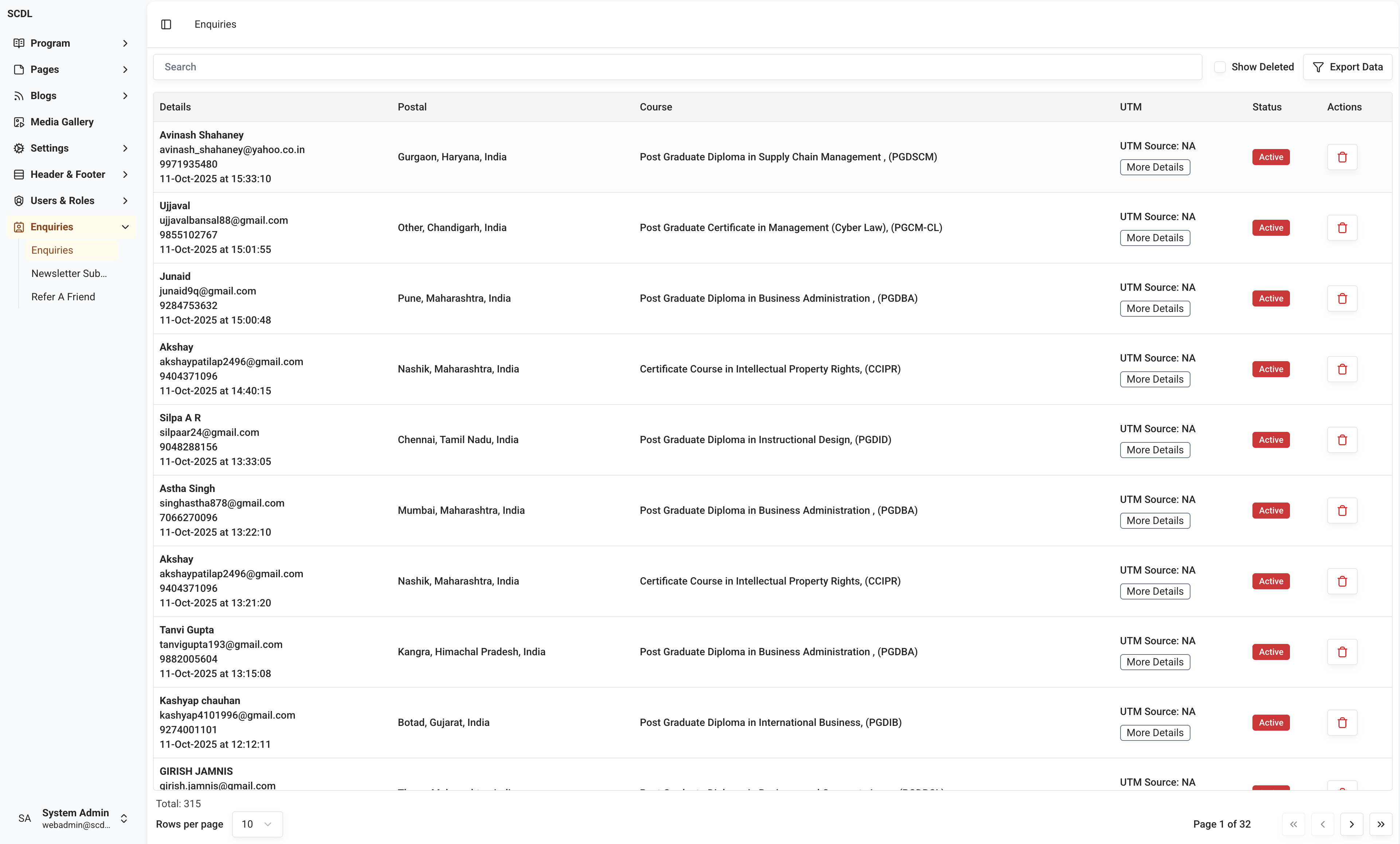
Task: Delete Junaid's enquiry using trash icon
Action: [1342, 298]
